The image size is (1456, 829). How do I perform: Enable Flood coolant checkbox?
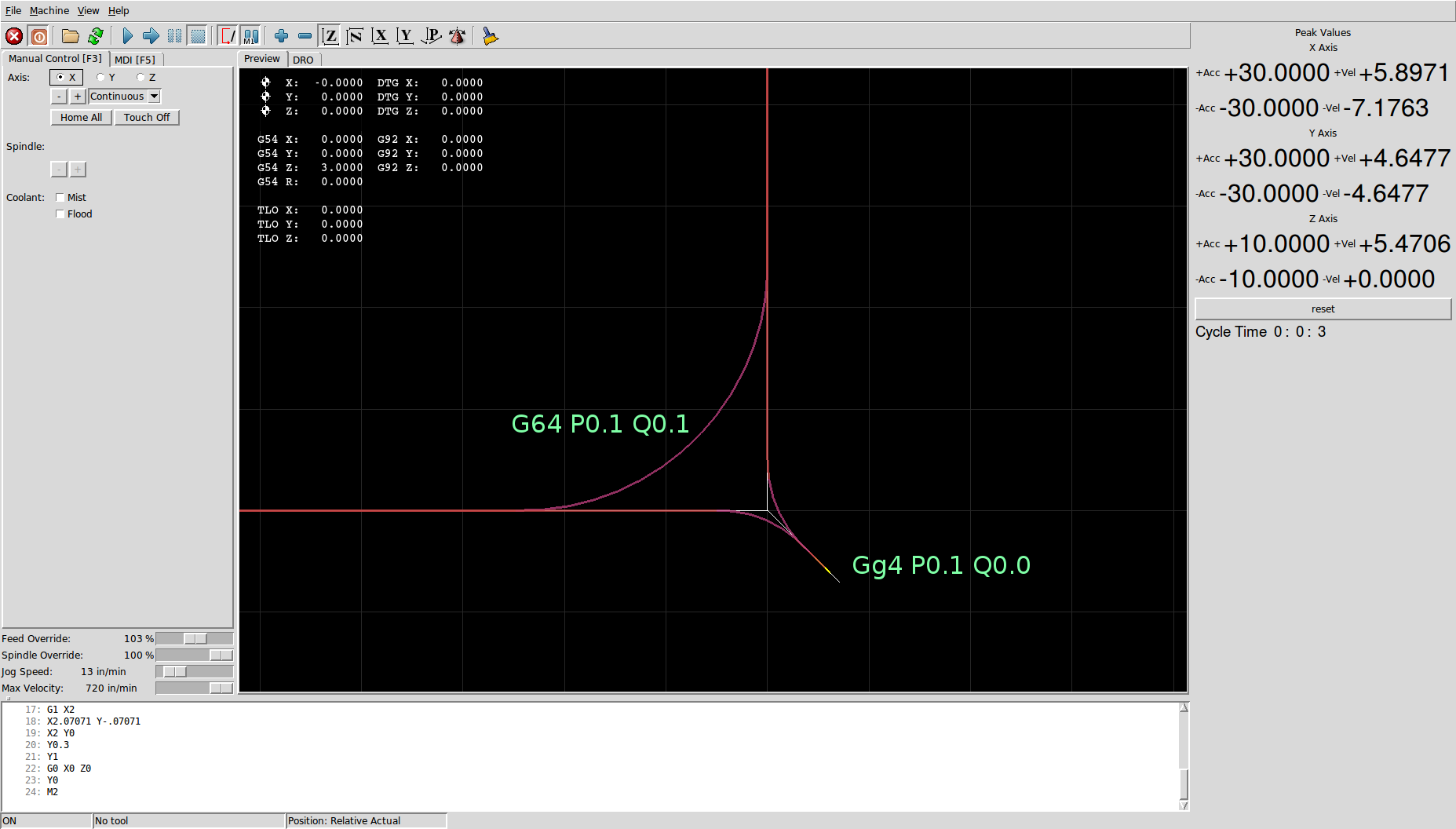click(x=60, y=214)
